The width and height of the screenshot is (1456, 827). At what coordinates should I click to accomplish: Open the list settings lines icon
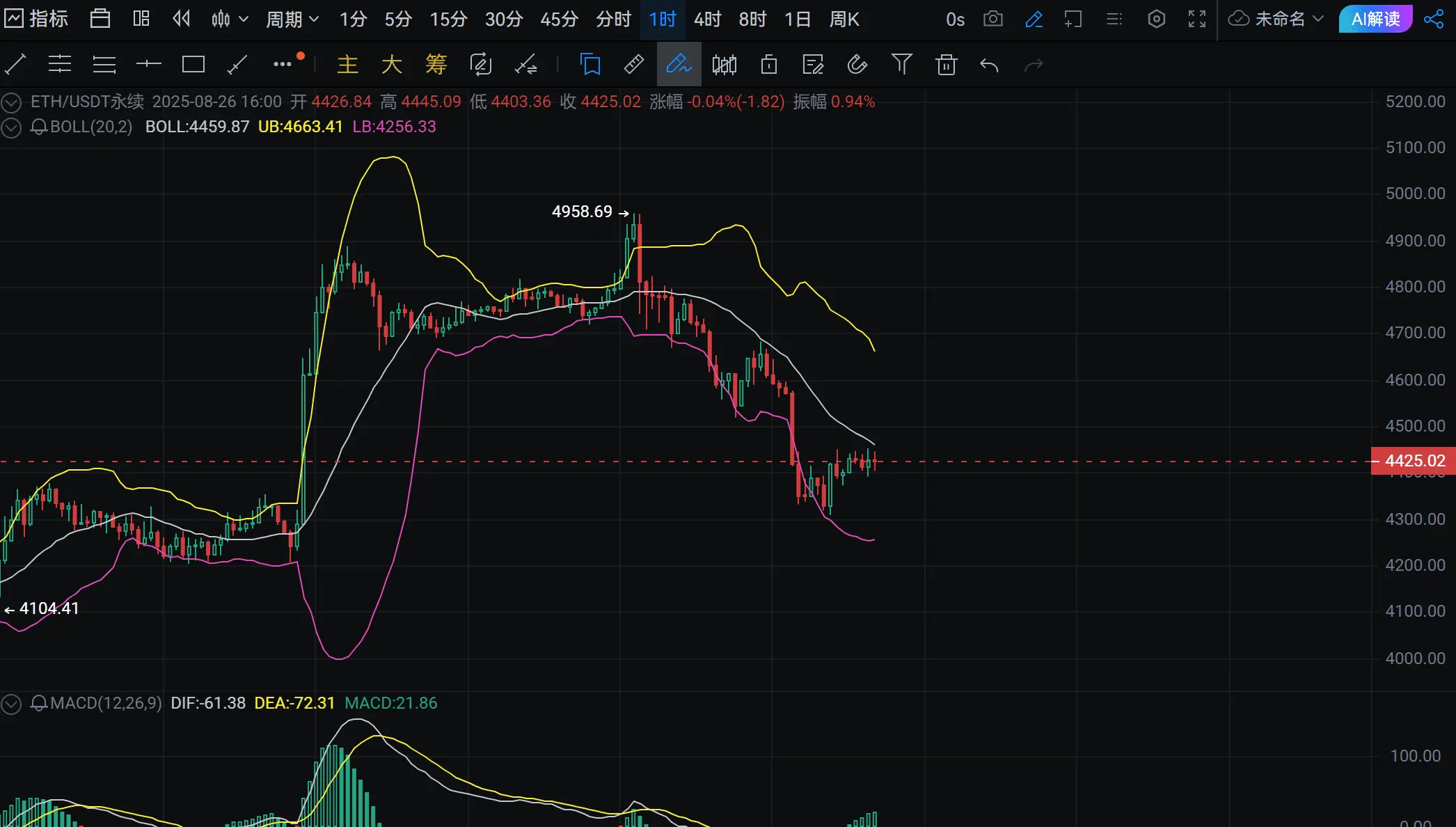[1114, 19]
